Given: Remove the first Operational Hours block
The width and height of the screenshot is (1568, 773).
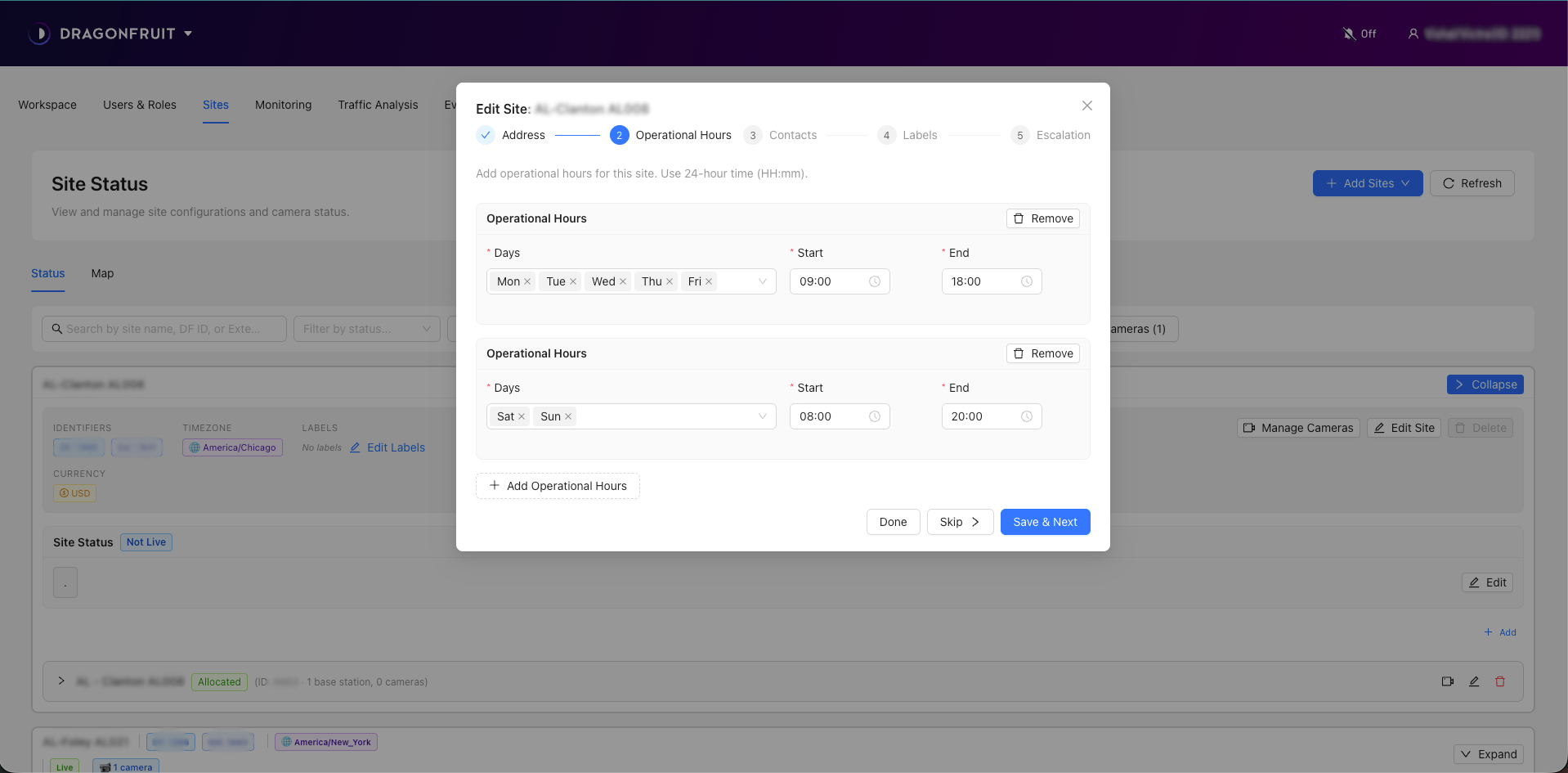Looking at the screenshot, I should (x=1042, y=218).
